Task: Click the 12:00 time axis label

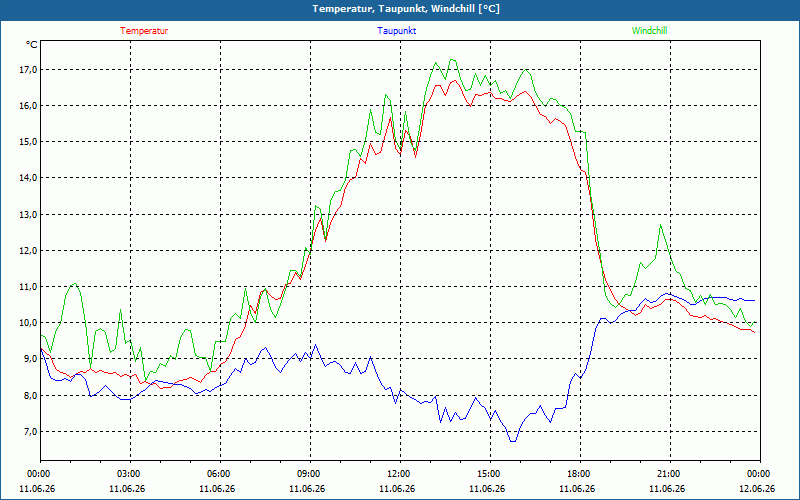Action: click(399, 473)
